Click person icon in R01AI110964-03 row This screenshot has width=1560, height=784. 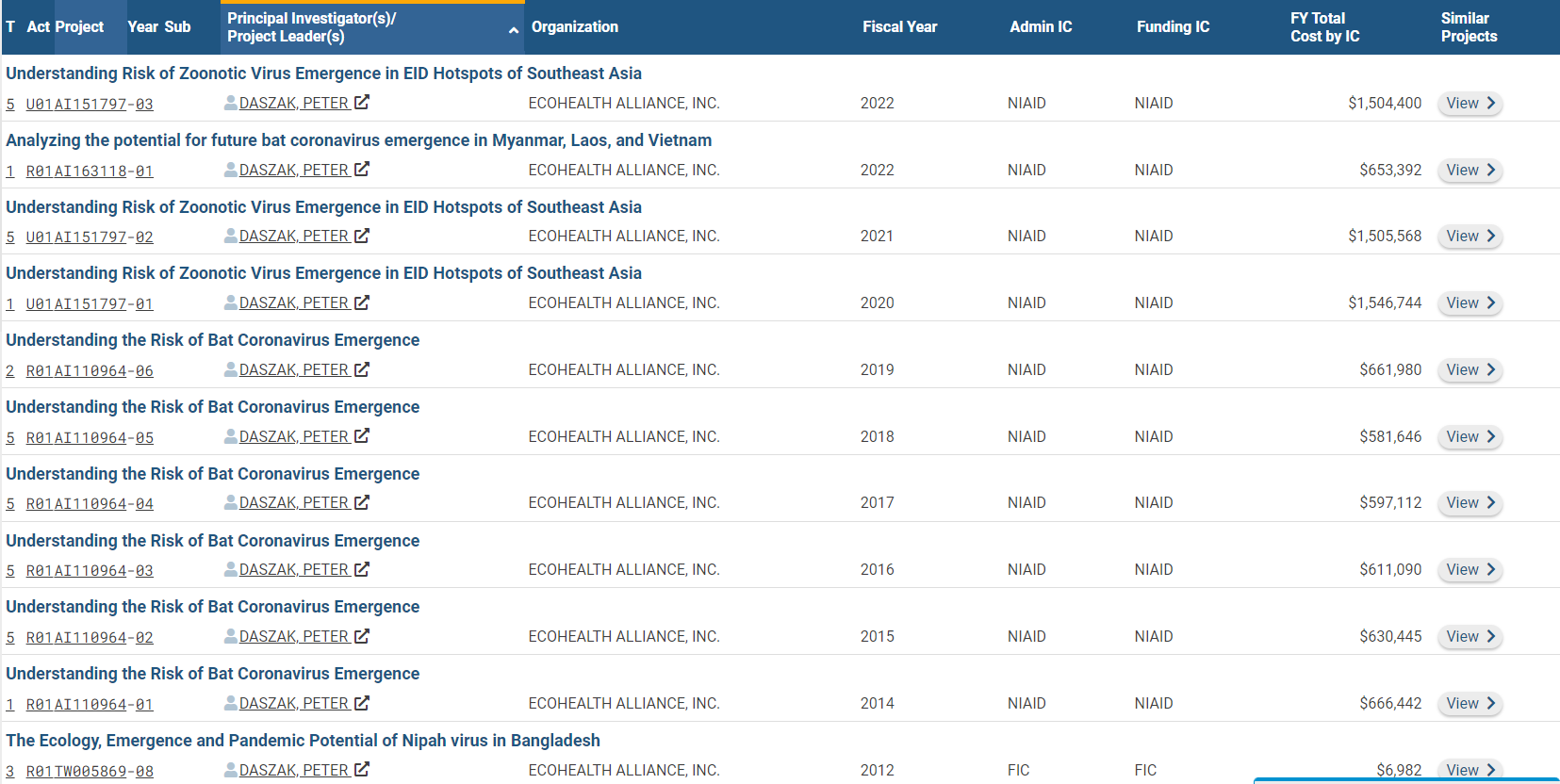231,569
